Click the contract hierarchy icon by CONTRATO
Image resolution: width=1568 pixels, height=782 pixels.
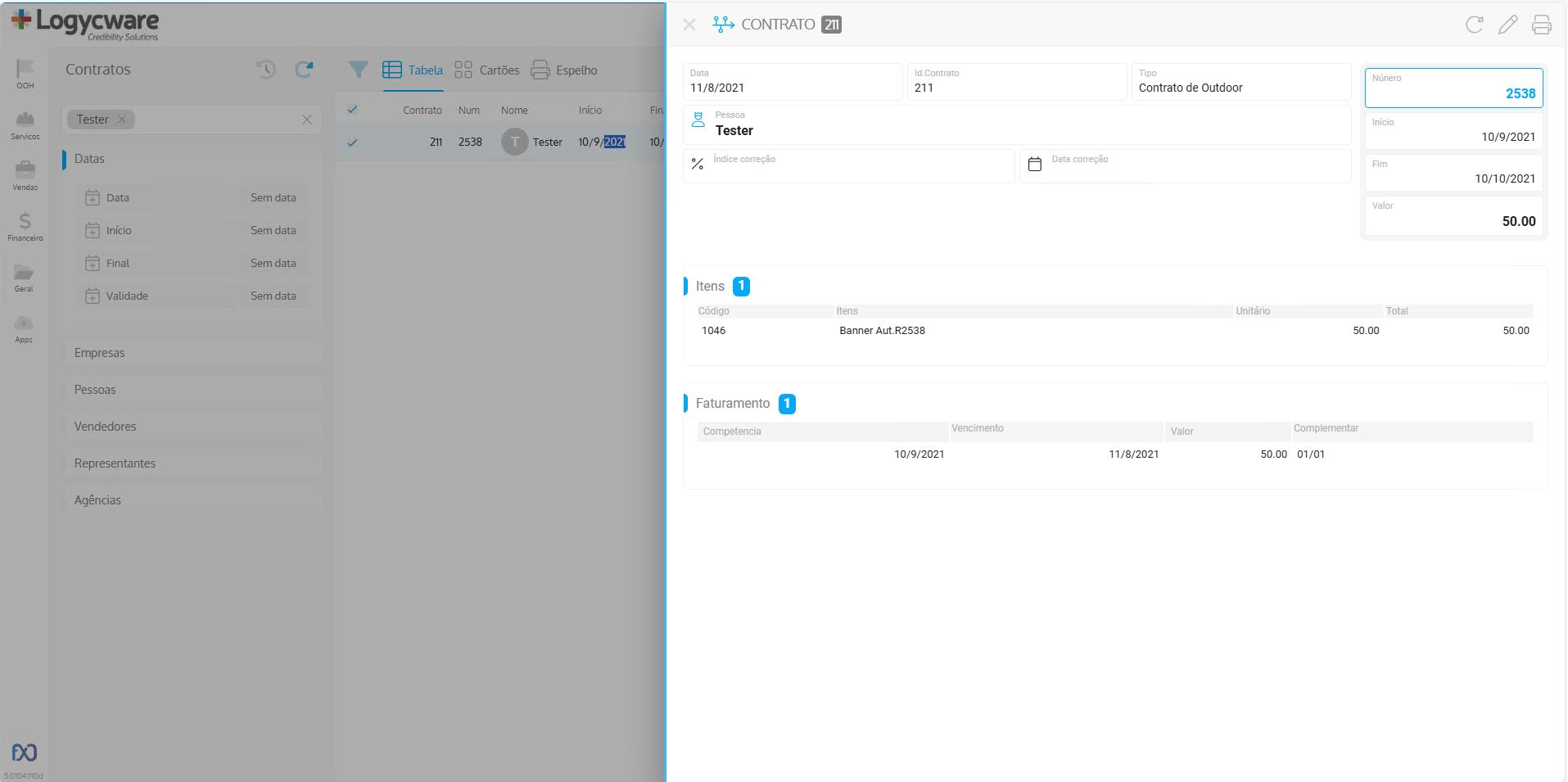click(x=723, y=25)
